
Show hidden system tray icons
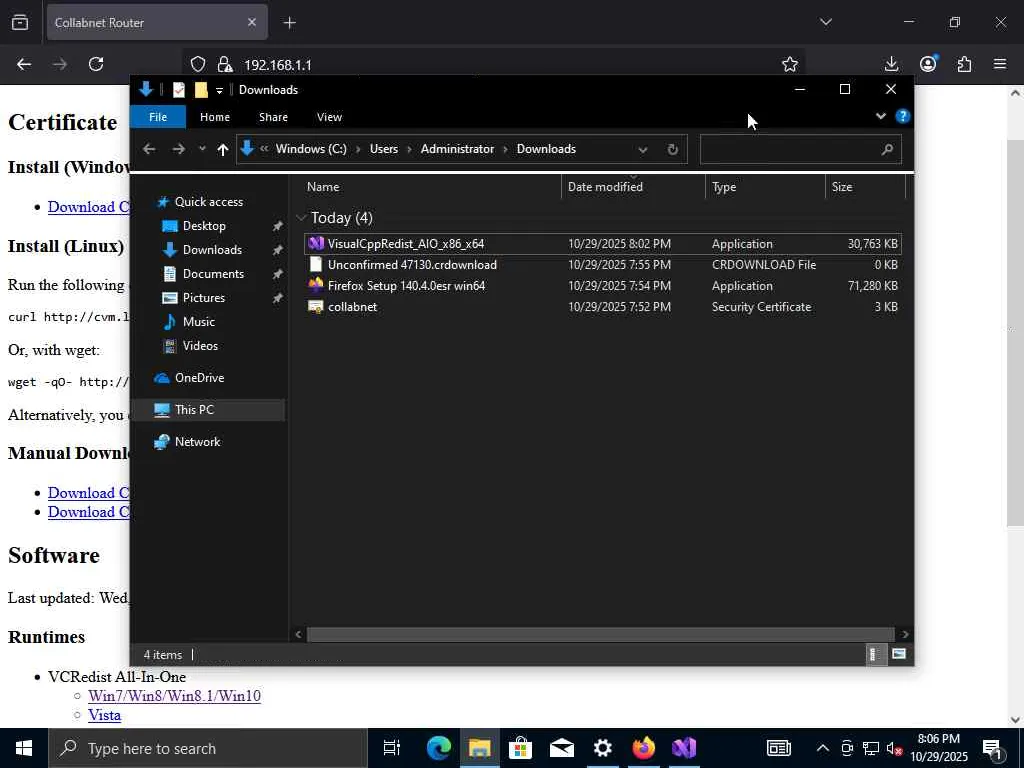823,748
